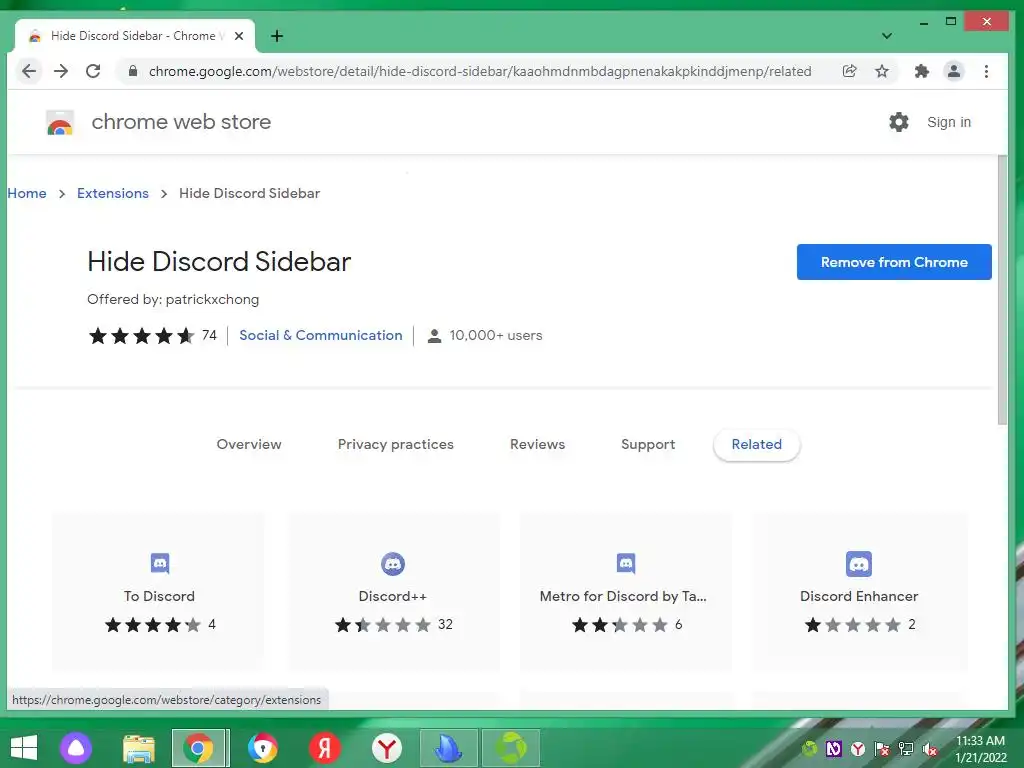Close the Hide Discord Sidebar tab
Viewport: 1024px width, 768px height.
pyautogui.click(x=239, y=36)
